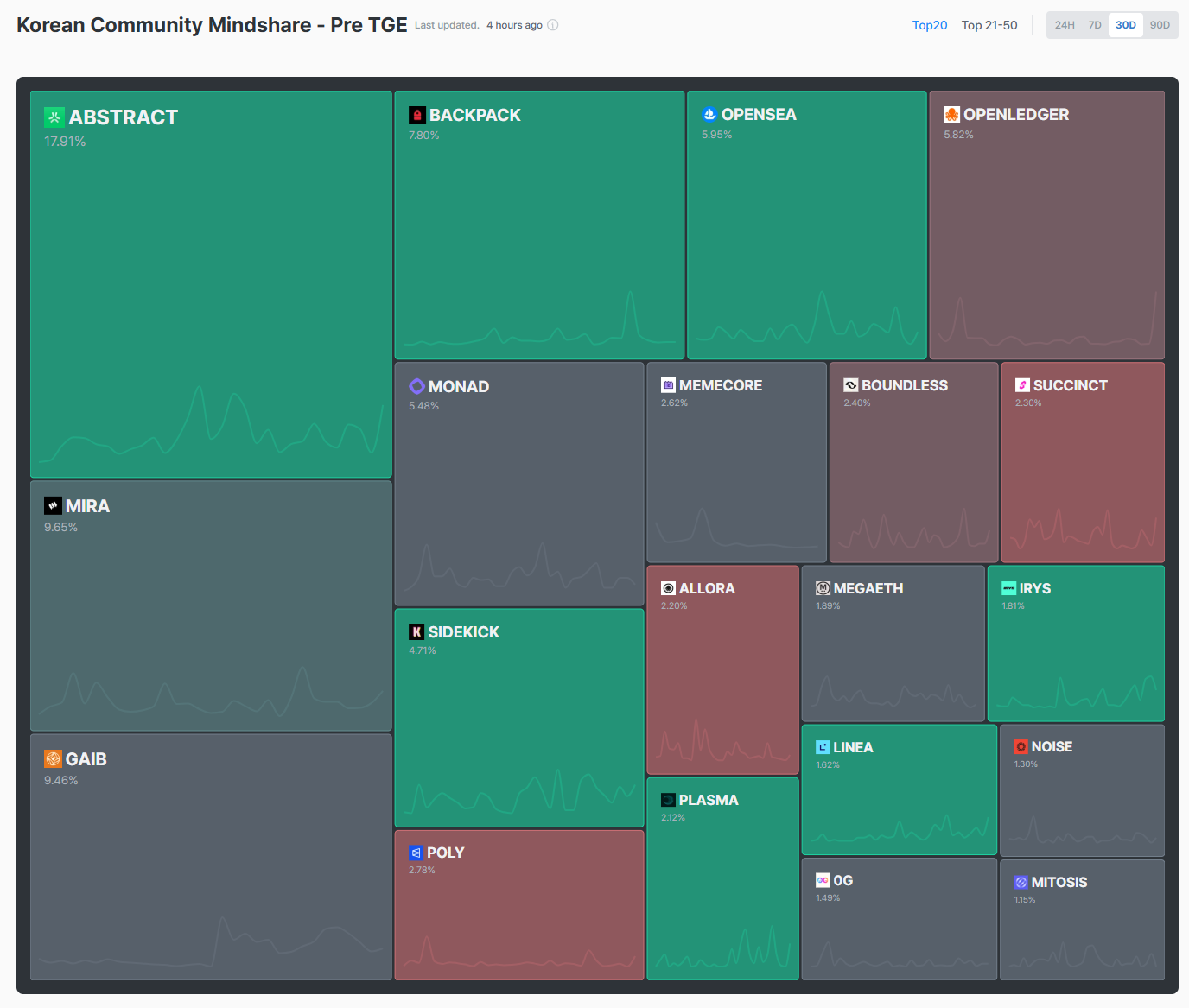The height and width of the screenshot is (1008, 1189).
Task: Switch to the 7D timeframe
Action: [x=1095, y=25]
